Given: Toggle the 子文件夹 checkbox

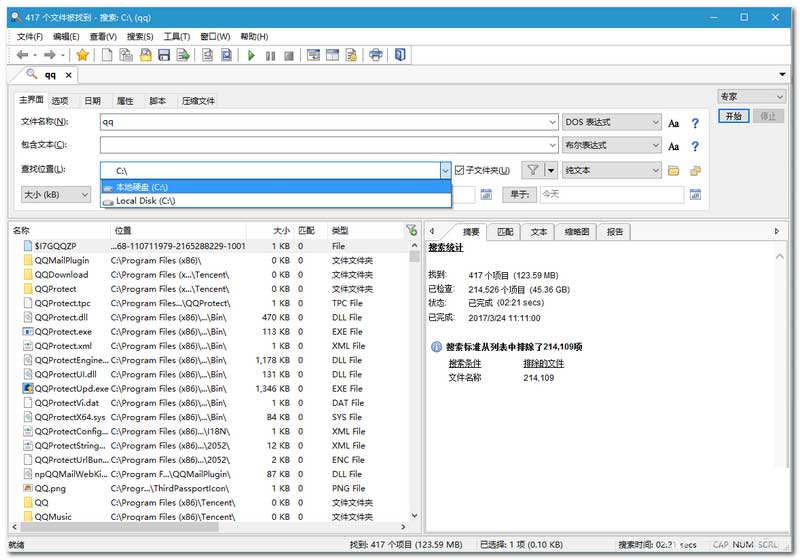Looking at the screenshot, I should click(459, 171).
